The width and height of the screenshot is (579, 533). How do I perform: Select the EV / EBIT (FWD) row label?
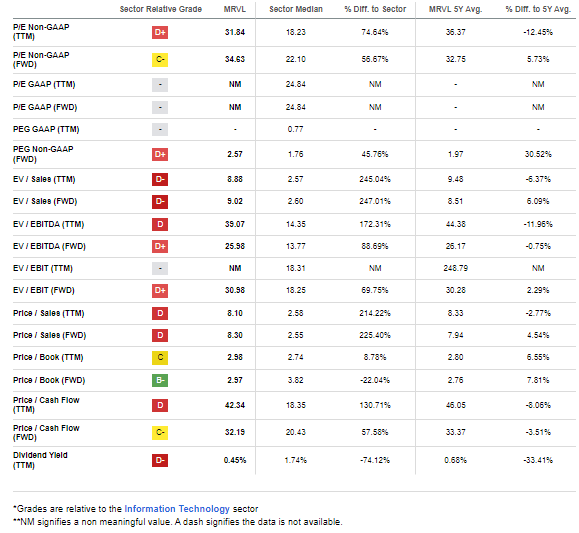pos(44,291)
